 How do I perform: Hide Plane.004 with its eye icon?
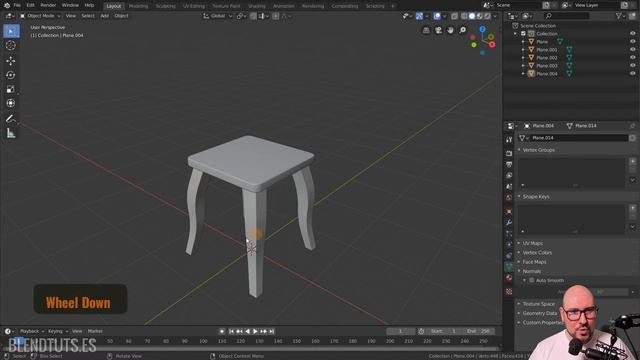tap(633, 73)
